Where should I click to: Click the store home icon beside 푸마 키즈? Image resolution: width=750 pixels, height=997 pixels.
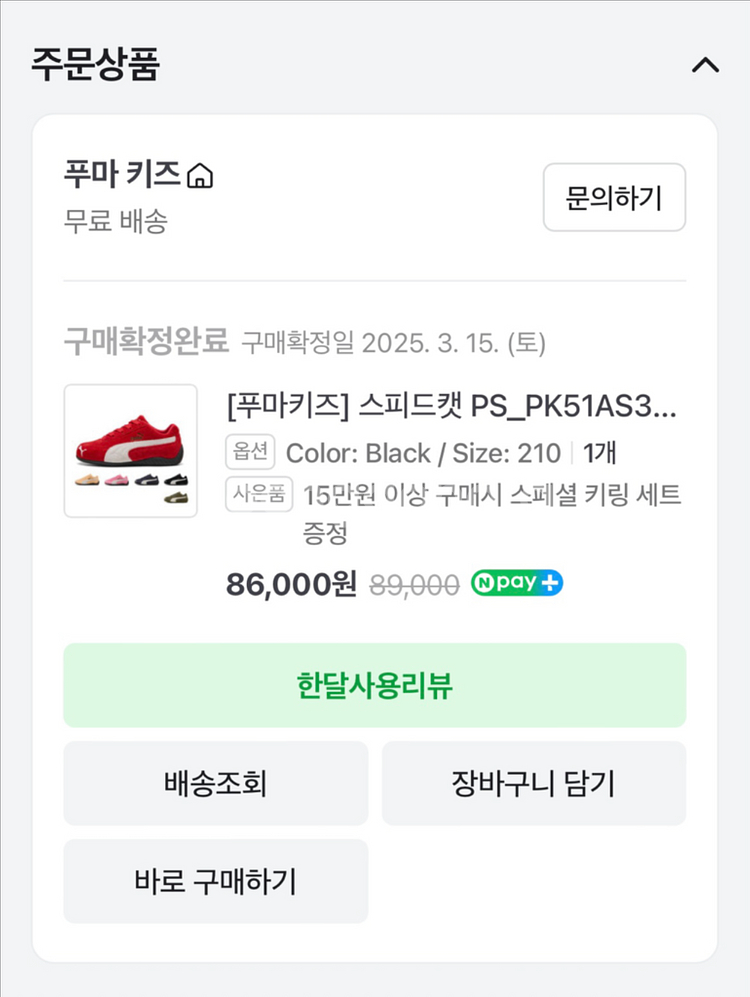tap(200, 177)
